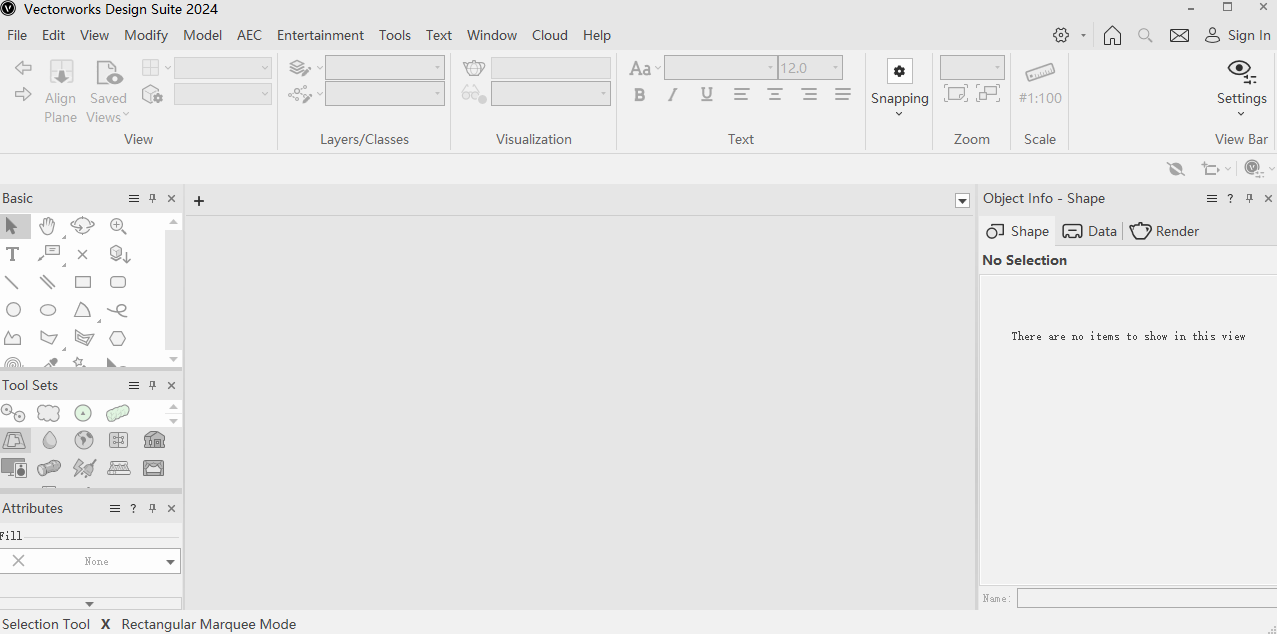Open the font size 12.0 dropdown
The width and height of the screenshot is (1277, 634).
(810, 68)
